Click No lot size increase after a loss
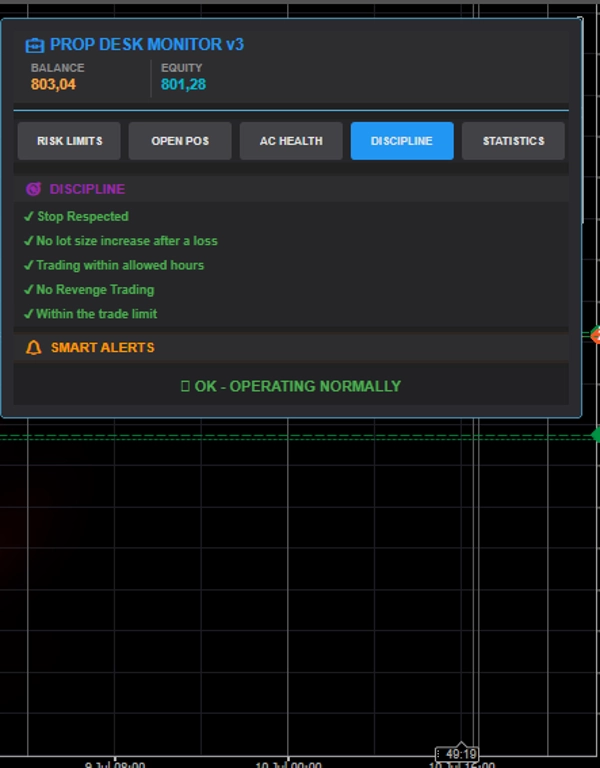 120,241
